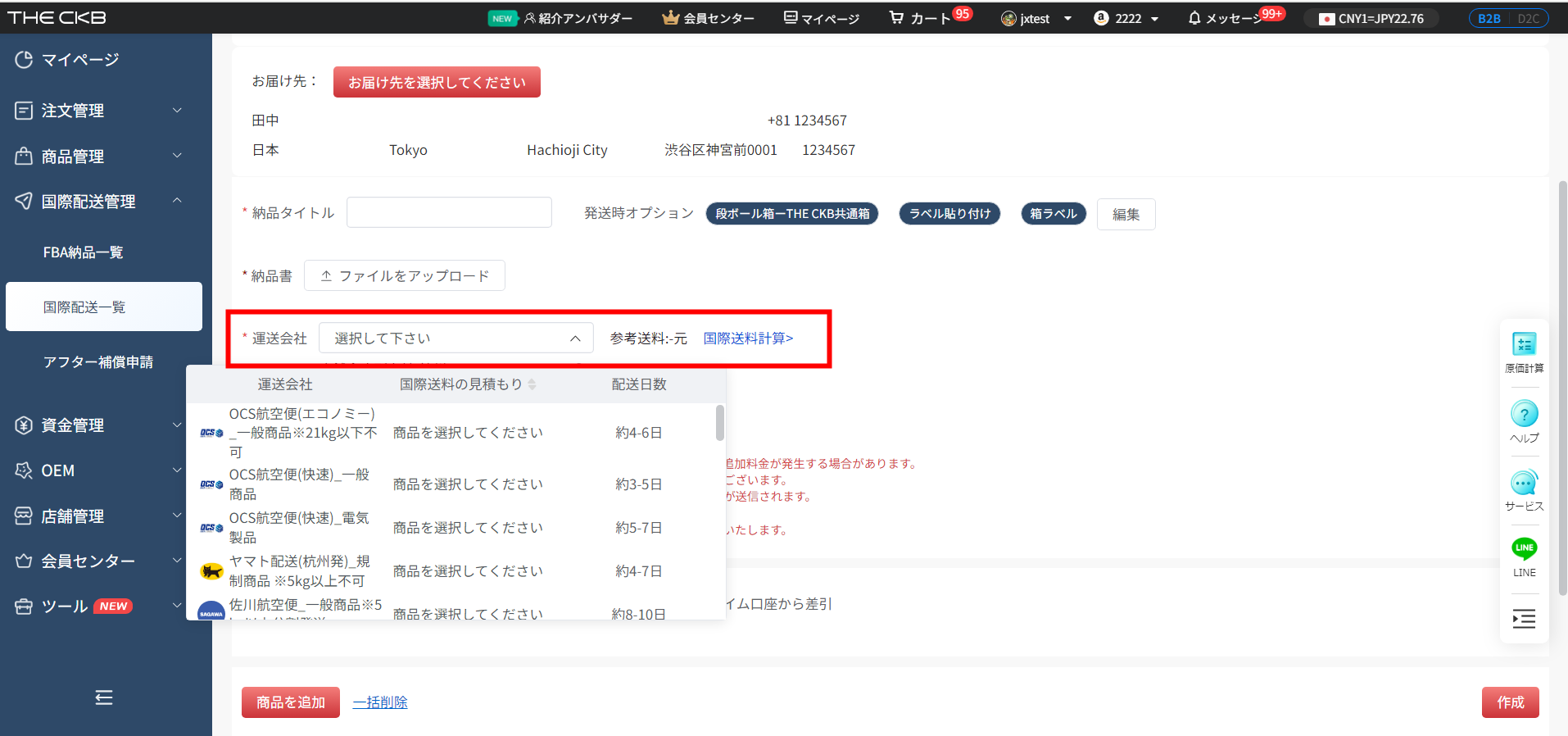Click 約3-5日 delivery days cell

point(639,484)
